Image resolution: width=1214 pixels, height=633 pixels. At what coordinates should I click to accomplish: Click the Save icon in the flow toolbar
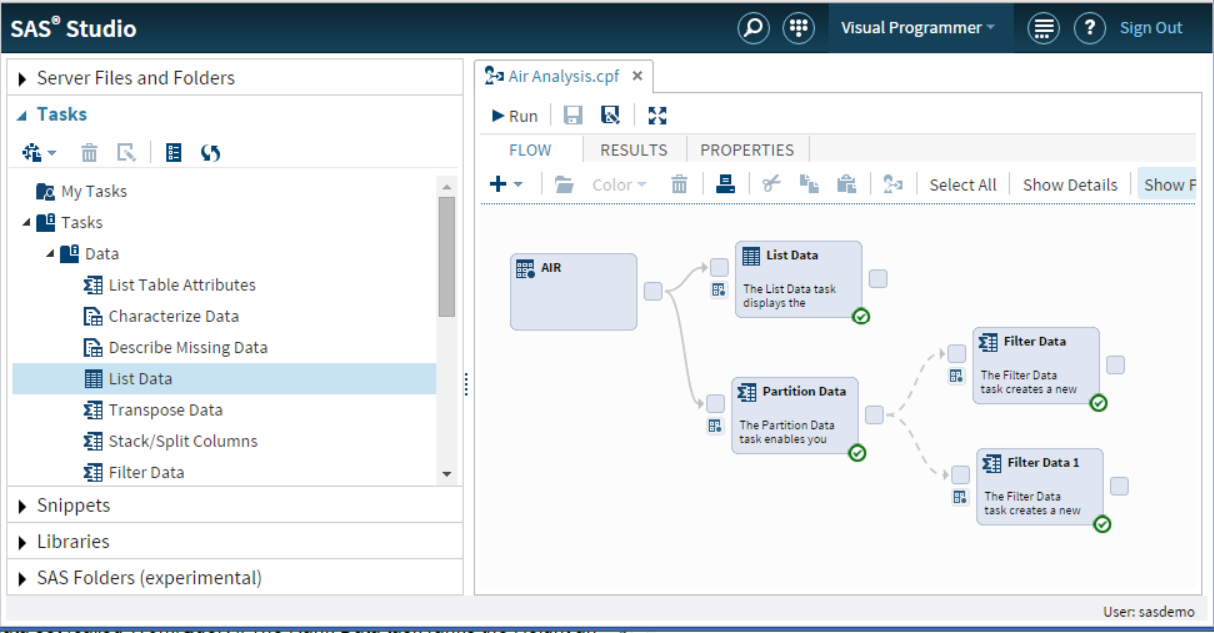(x=573, y=115)
